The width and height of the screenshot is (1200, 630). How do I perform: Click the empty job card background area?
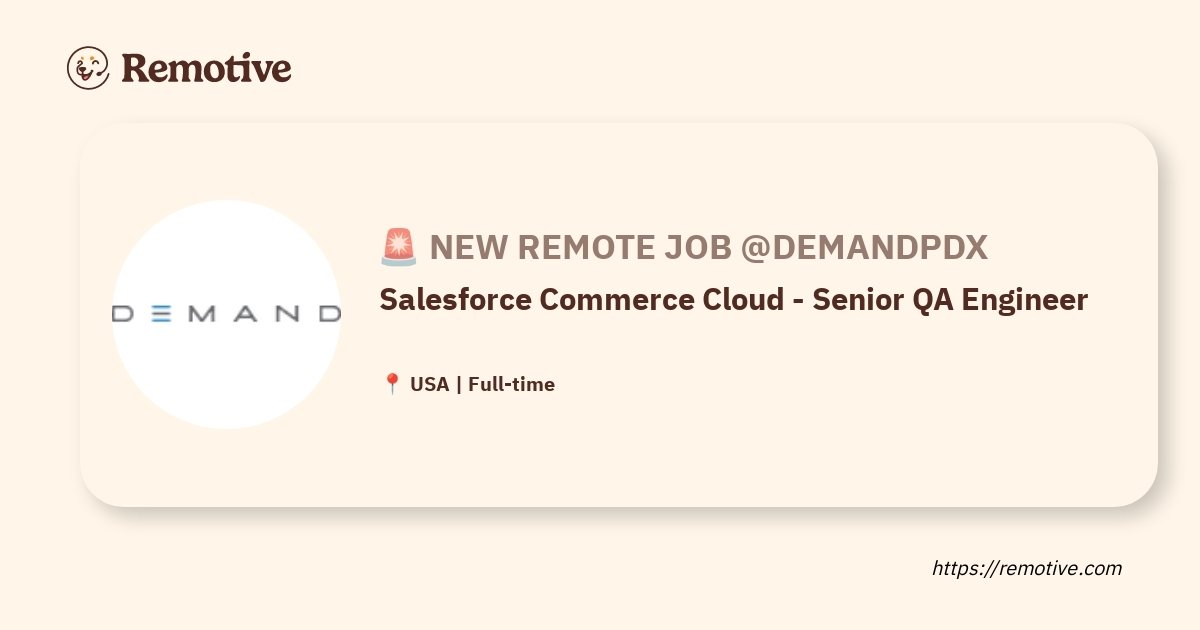point(760,450)
